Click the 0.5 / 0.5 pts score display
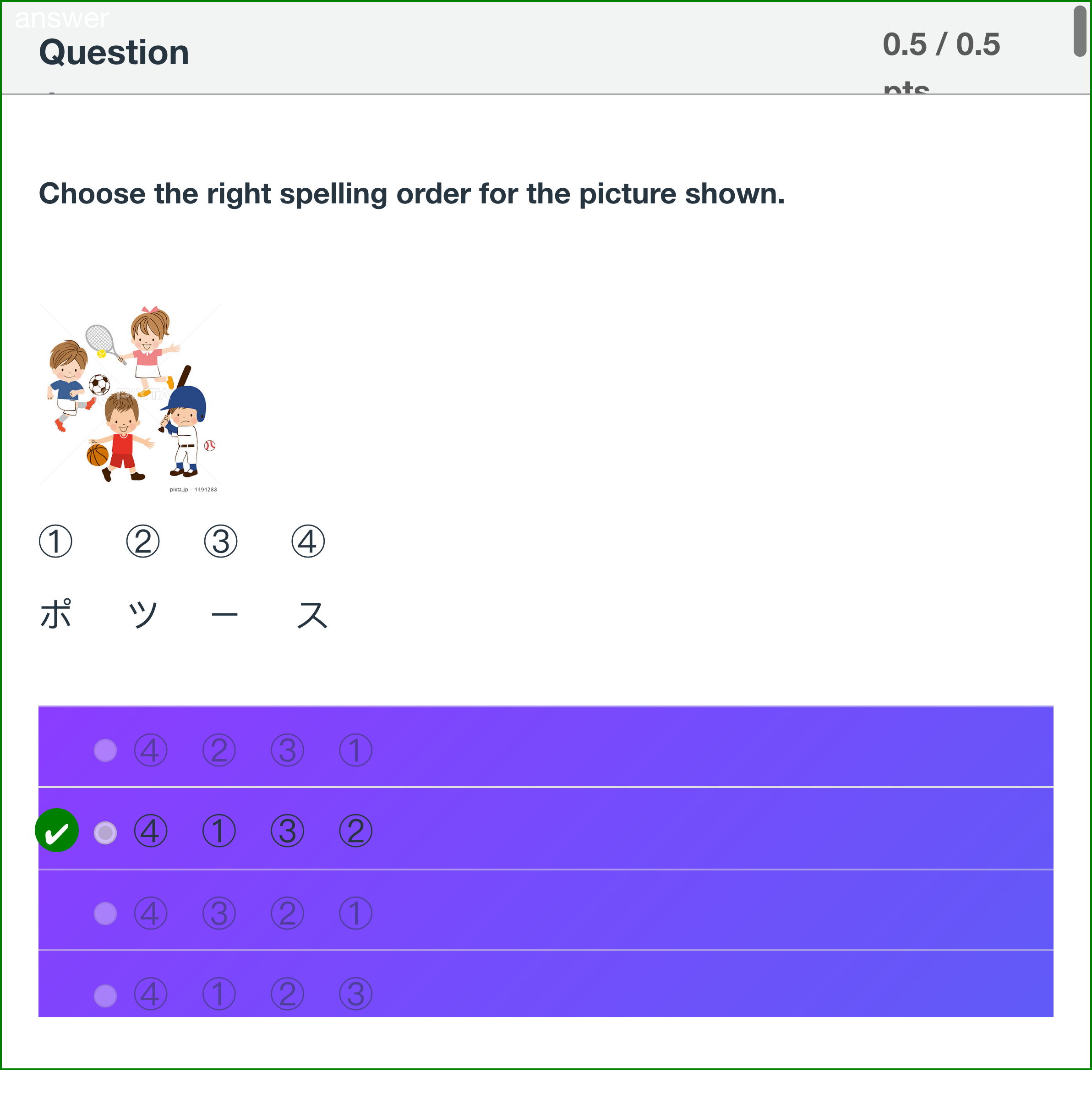 (941, 44)
